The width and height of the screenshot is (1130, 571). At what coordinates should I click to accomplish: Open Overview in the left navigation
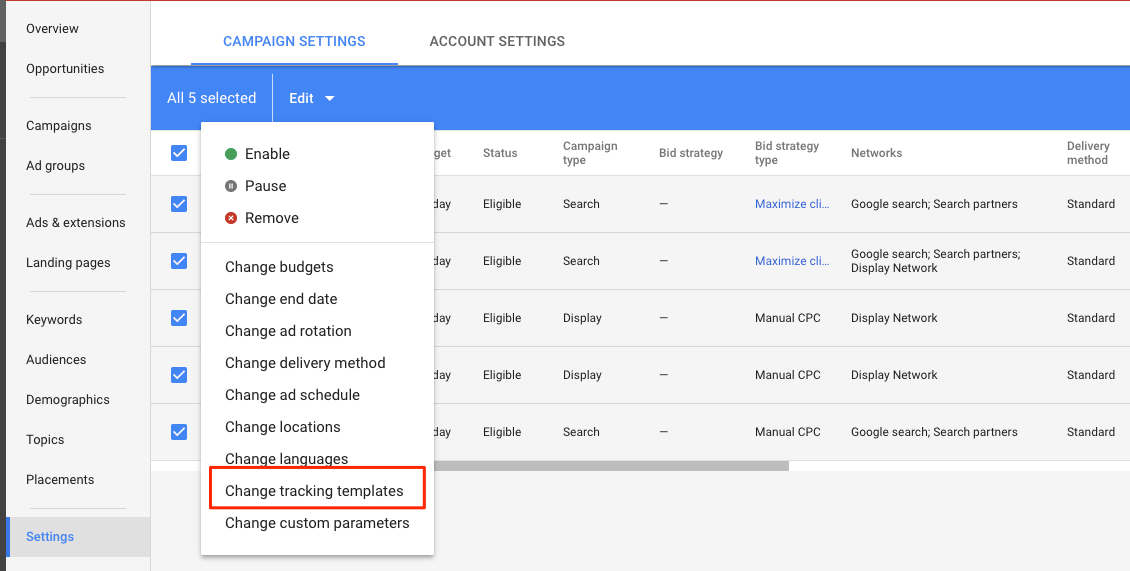pyautogui.click(x=52, y=29)
